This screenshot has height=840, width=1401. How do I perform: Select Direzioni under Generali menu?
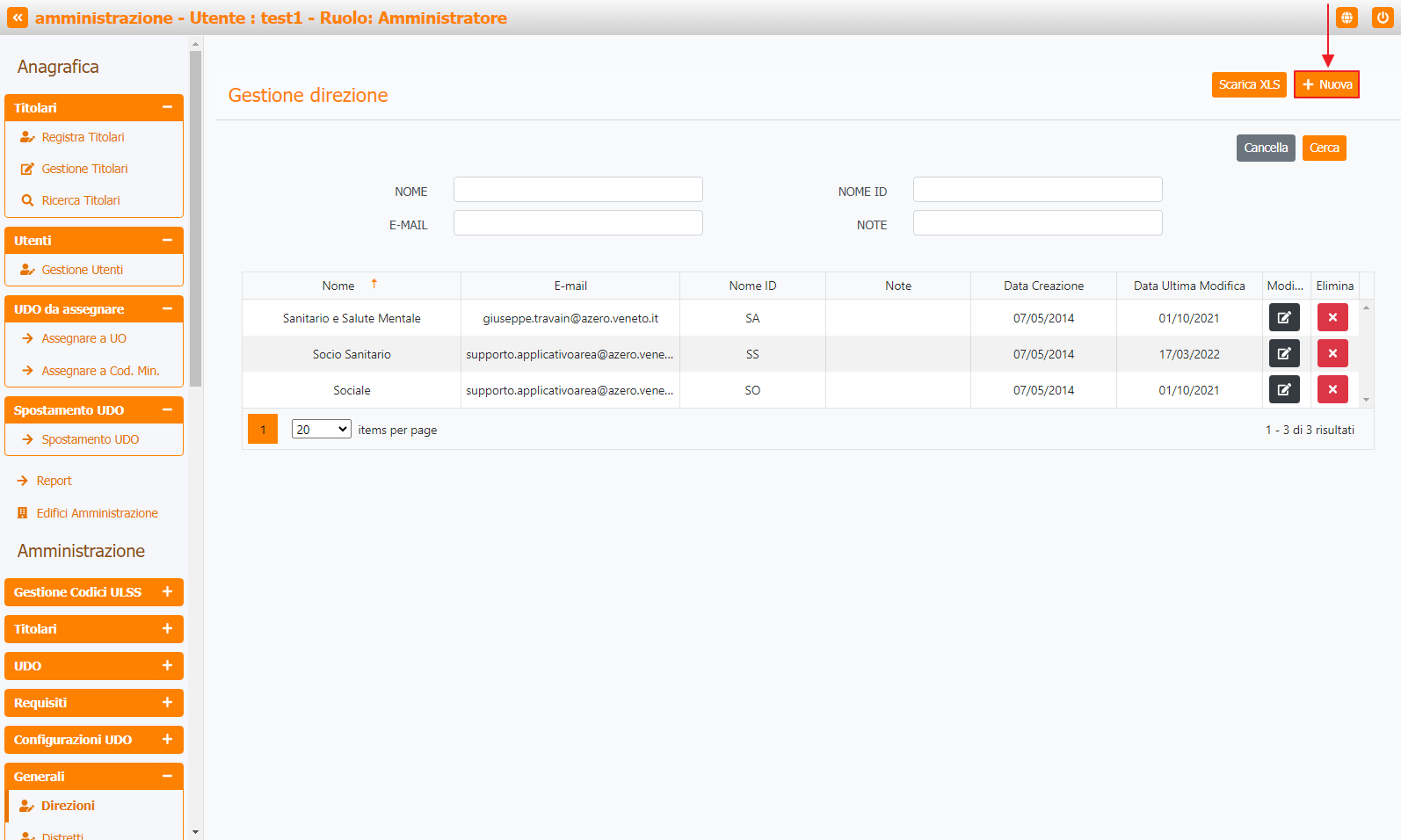pyautogui.click(x=68, y=806)
